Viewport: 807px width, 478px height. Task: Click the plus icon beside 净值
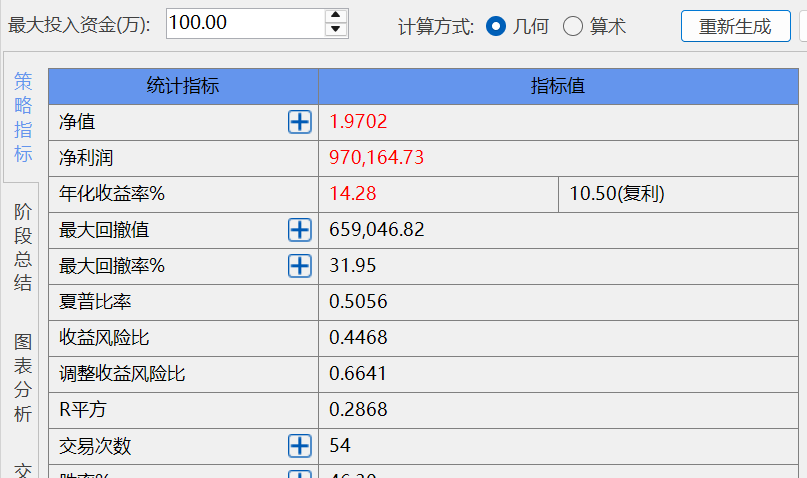300,122
